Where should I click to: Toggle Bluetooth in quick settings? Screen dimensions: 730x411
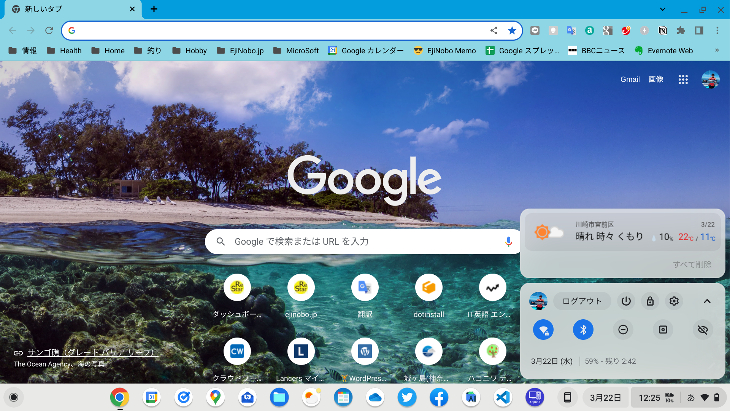click(583, 330)
